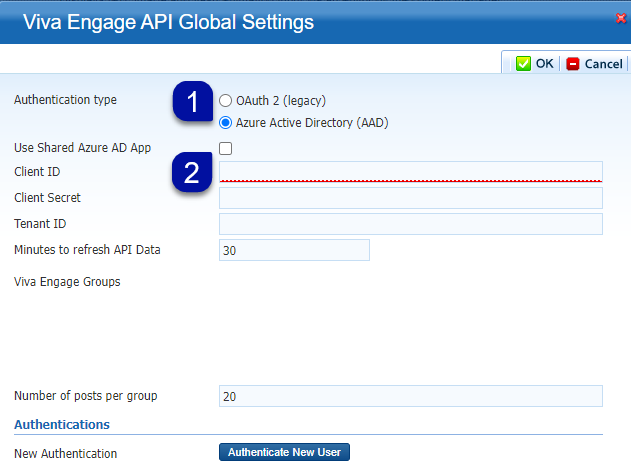The height and width of the screenshot is (462, 631).
Task: Select OAuth 2 (legacy) radio button
Action: 225,101
